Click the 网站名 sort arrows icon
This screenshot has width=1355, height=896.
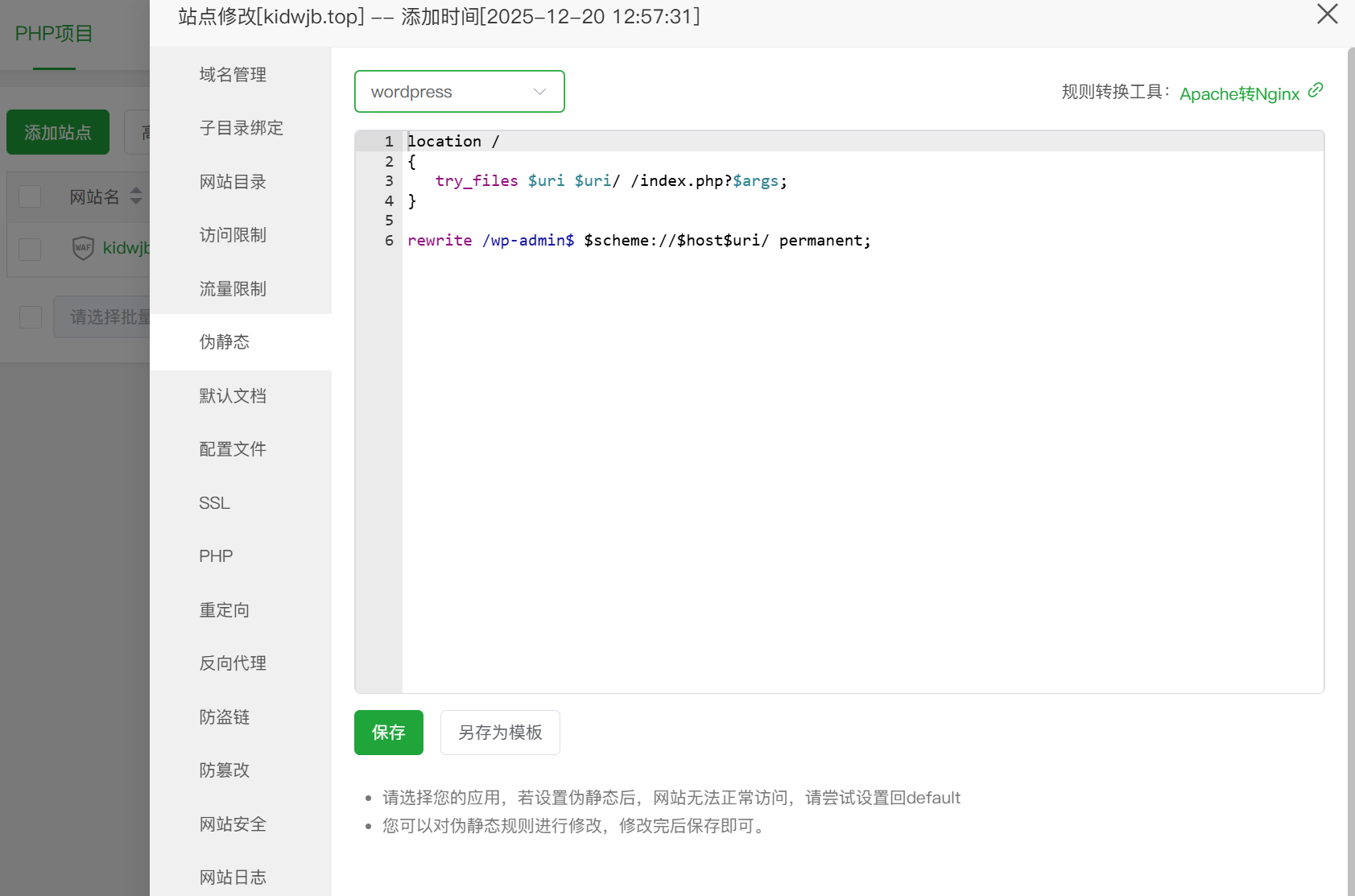point(136,196)
